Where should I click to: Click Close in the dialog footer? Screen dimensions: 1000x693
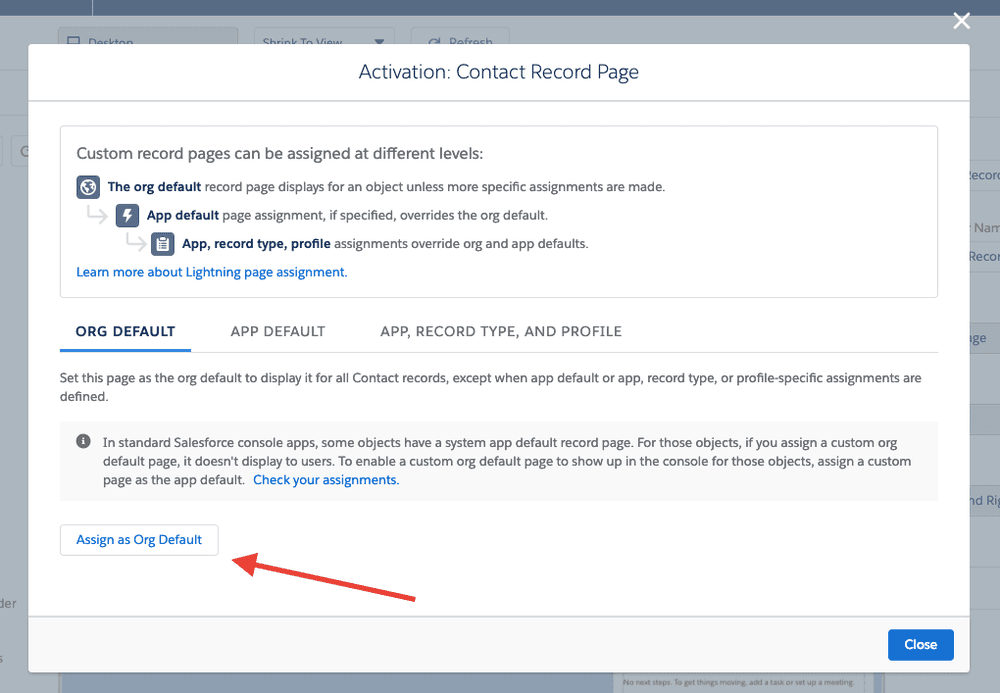(920, 644)
